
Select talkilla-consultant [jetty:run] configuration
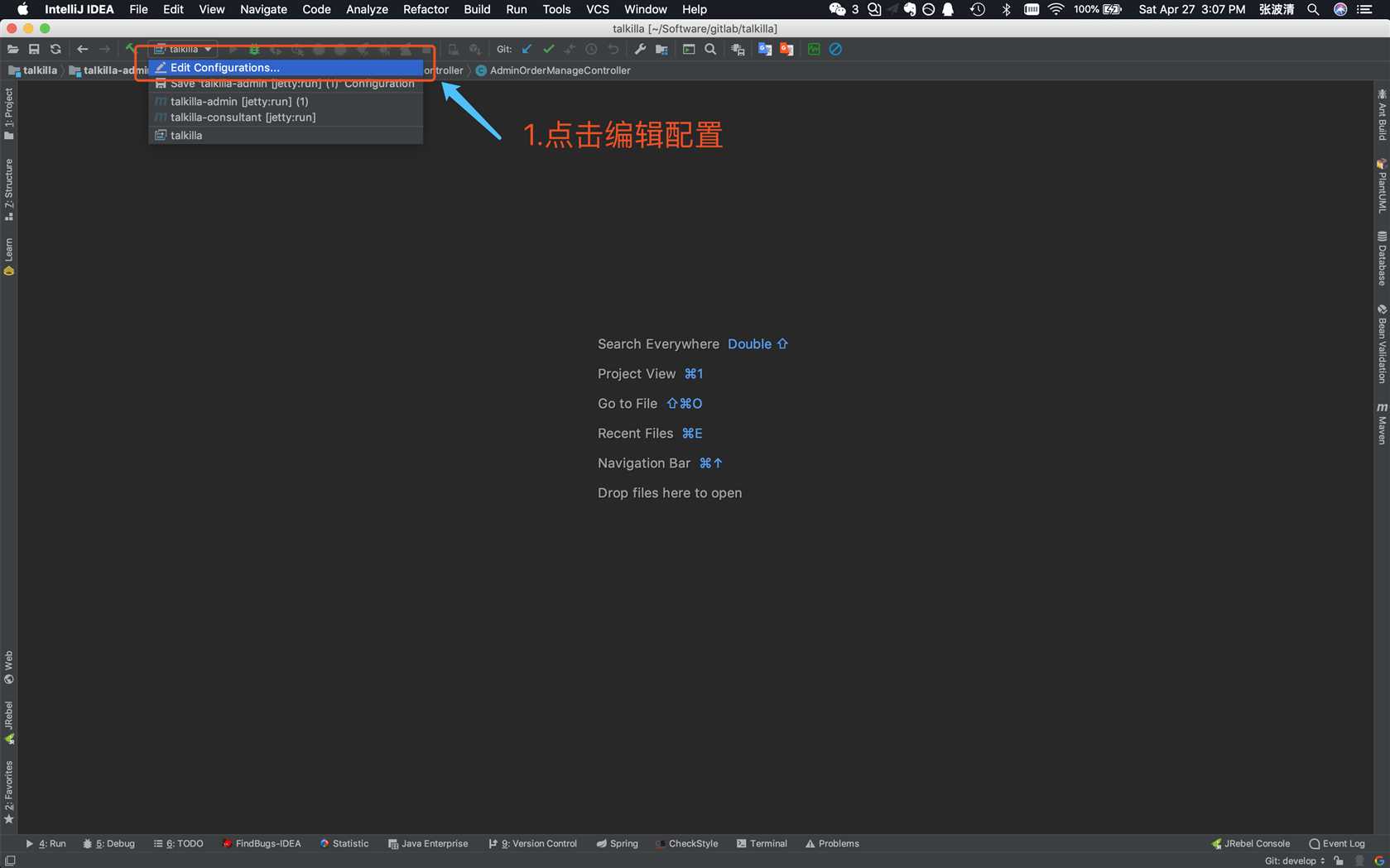286,117
